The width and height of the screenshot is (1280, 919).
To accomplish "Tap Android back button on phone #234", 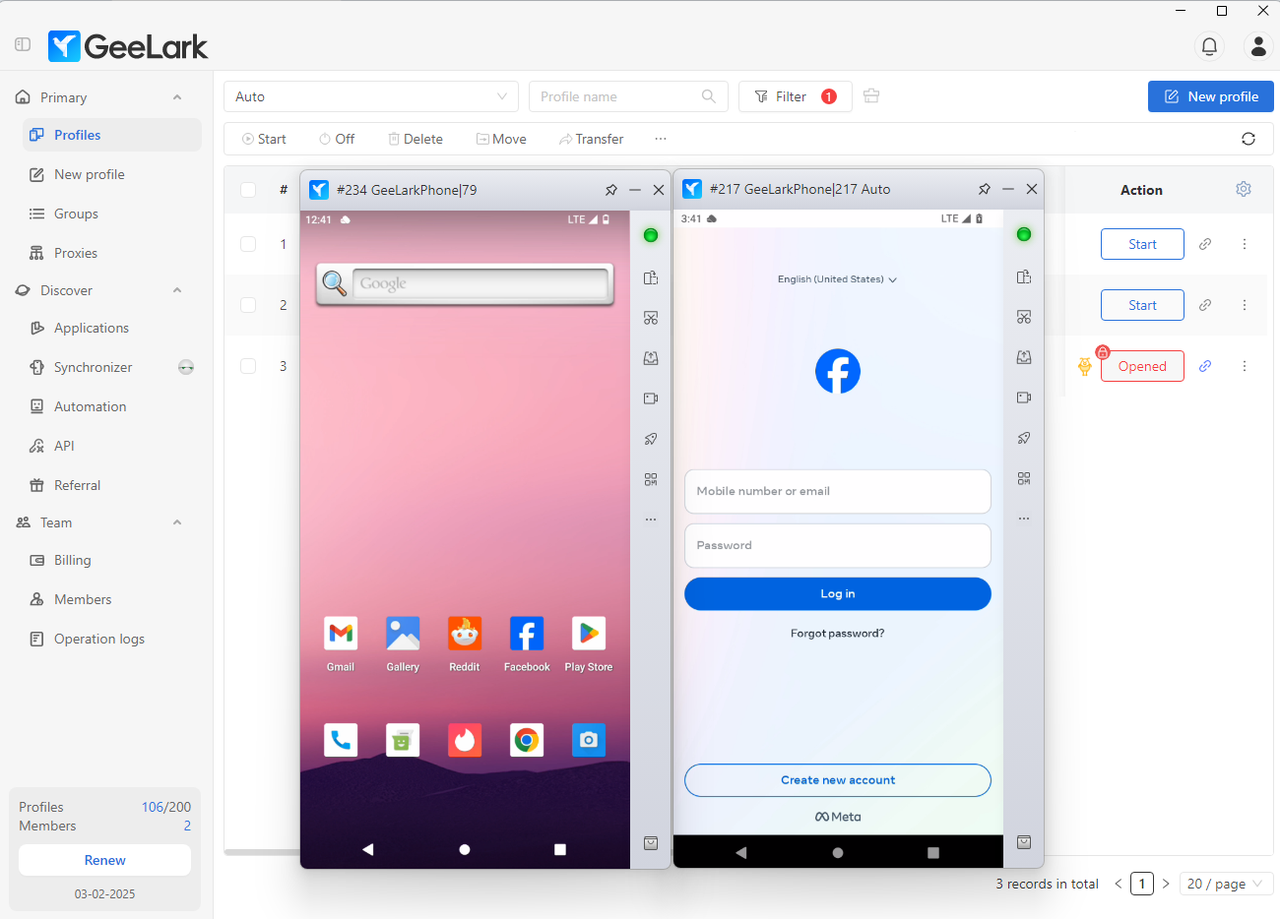I will [x=368, y=849].
